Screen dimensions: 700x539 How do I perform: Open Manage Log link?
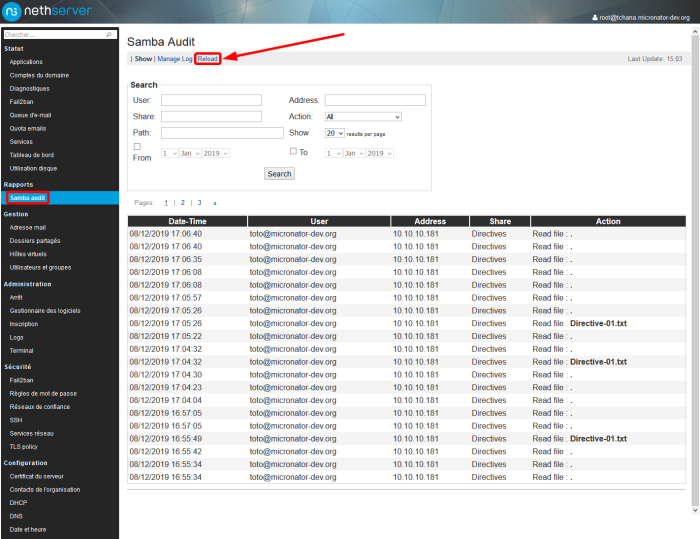coord(175,58)
